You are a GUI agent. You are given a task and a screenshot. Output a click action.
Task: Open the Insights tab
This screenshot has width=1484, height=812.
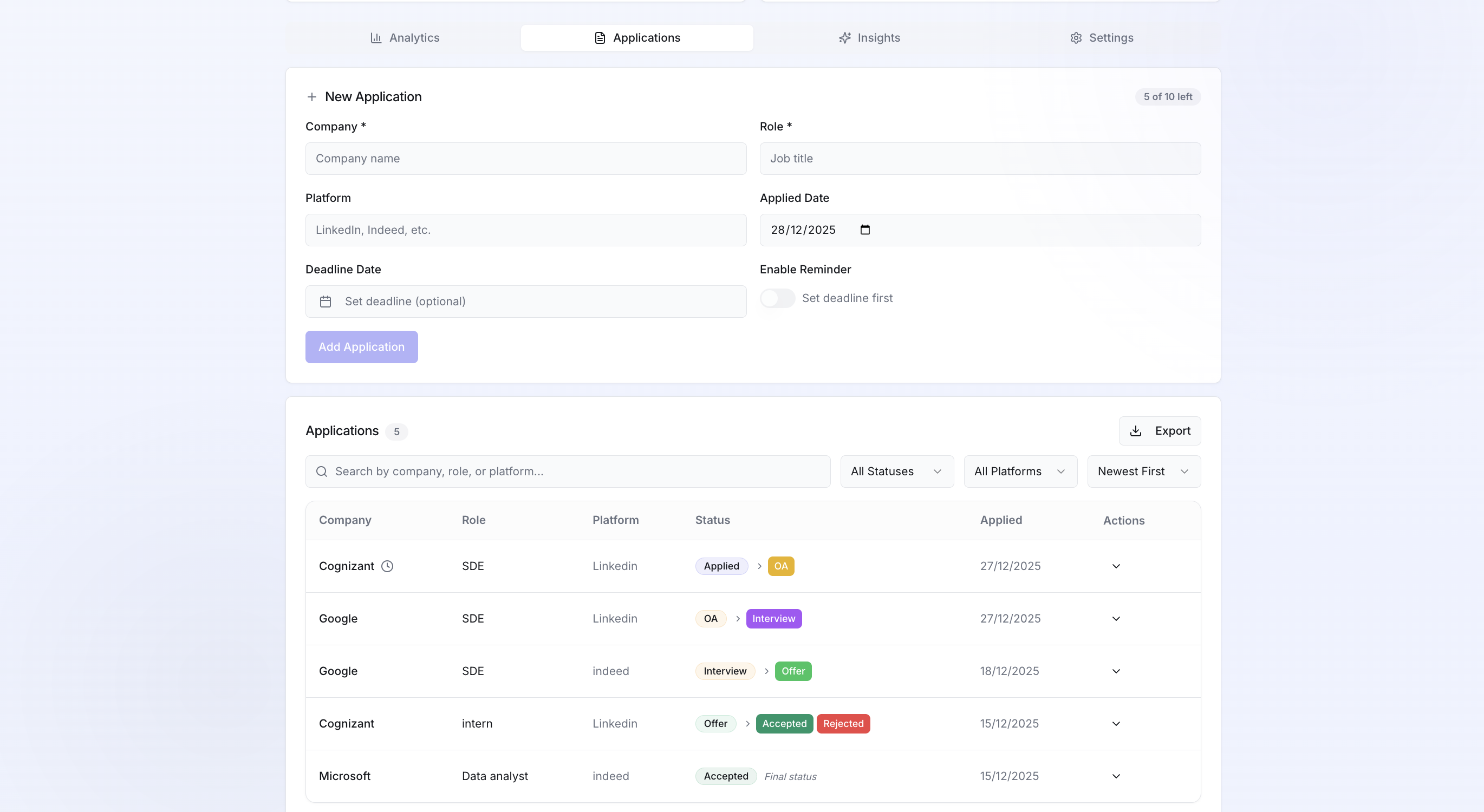(869, 38)
